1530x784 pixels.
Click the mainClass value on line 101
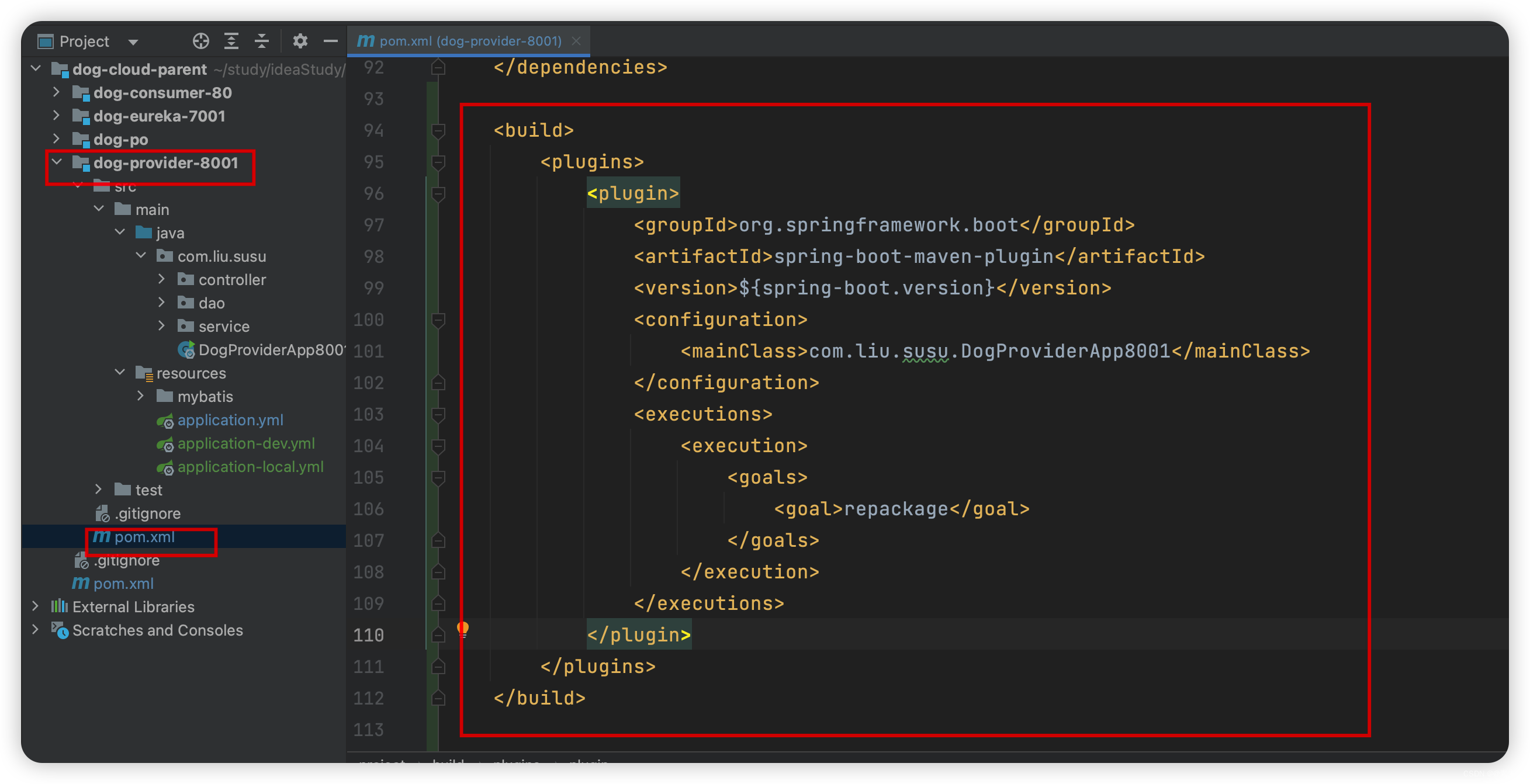pos(989,351)
